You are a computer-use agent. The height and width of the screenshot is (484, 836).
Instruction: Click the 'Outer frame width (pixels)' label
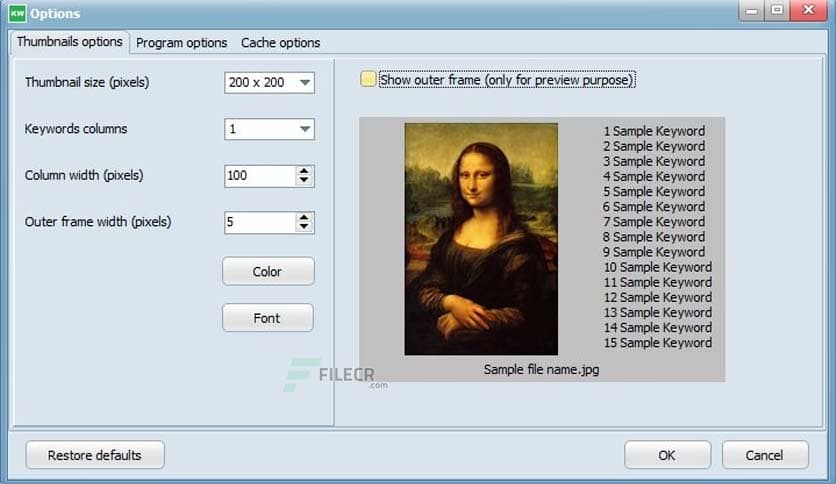click(98, 222)
